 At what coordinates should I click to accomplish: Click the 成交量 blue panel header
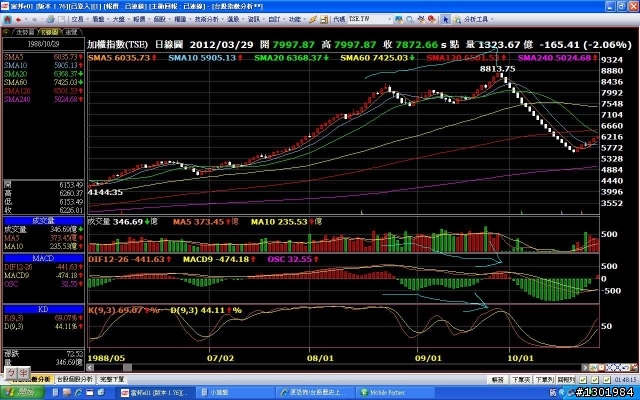coord(43,221)
